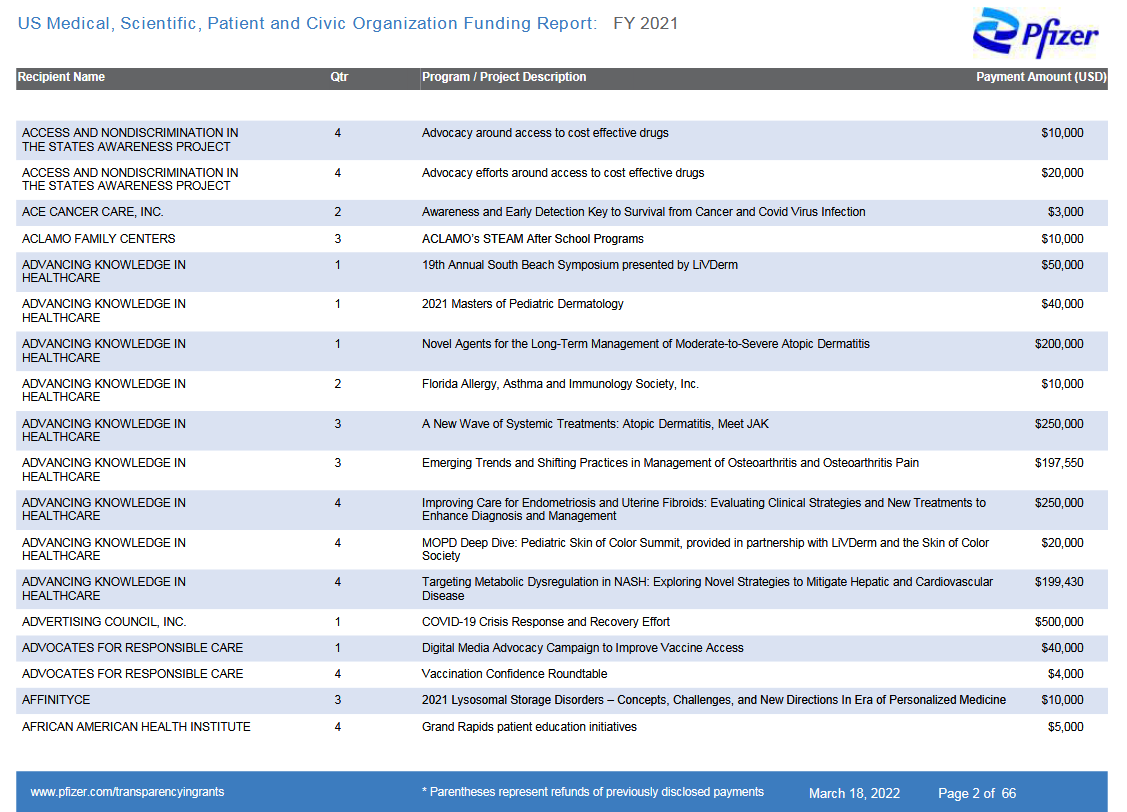
Task: Click 'Advocacy around access to cost effective drugs'
Action: (x=545, y=133)
